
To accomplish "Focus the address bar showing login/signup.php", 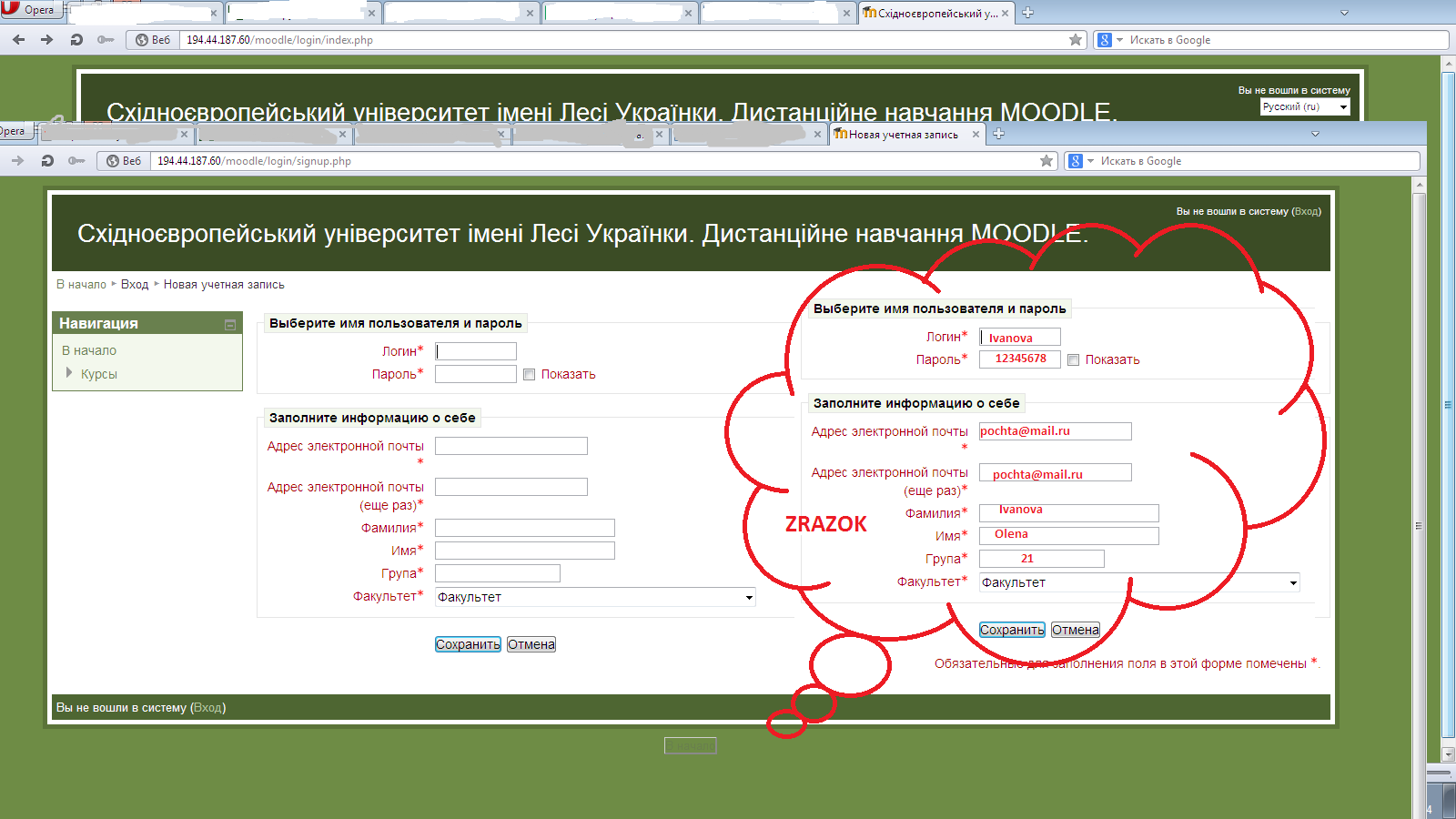I will 594,161.
